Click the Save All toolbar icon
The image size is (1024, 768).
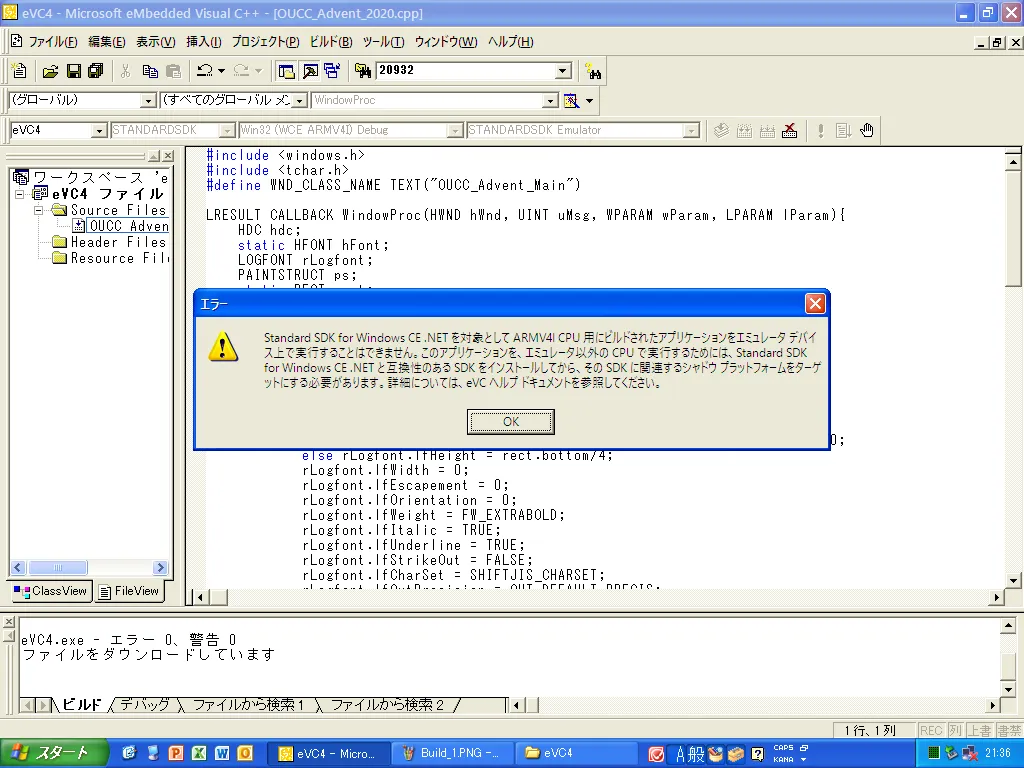(96, 71)
